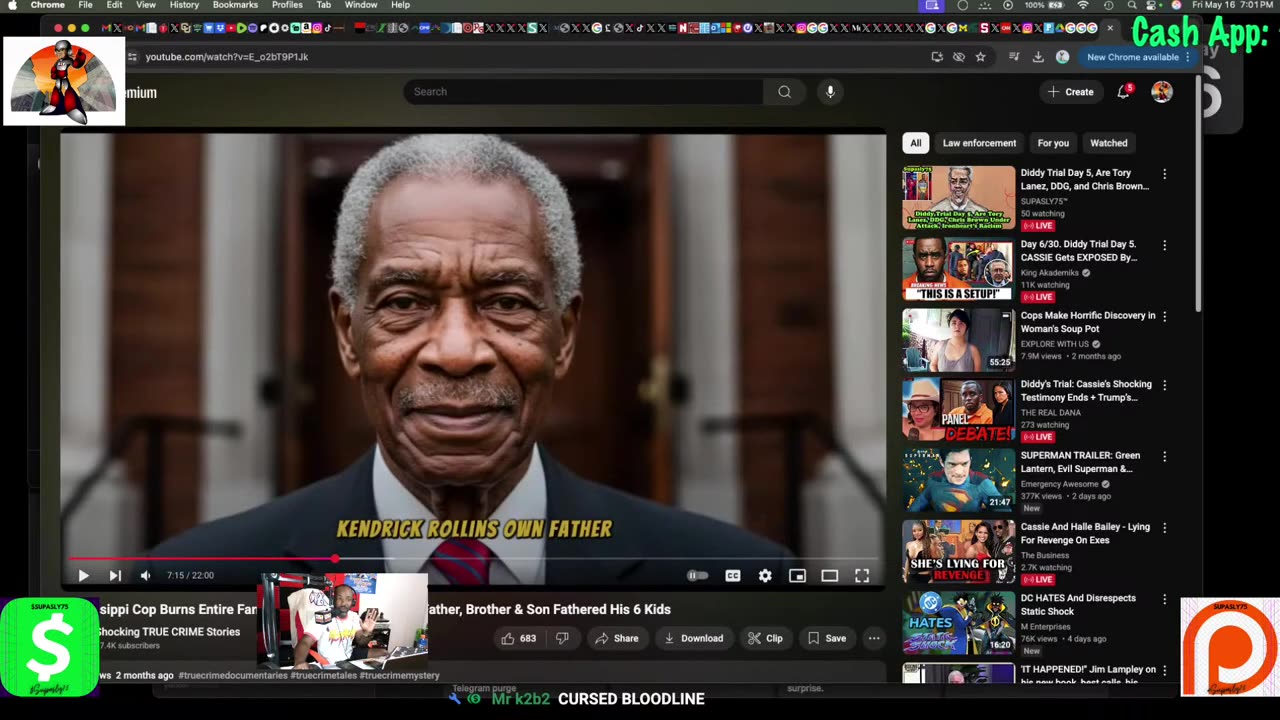
Task: Switch to theater mode view
Action: [x=829, y=575]
